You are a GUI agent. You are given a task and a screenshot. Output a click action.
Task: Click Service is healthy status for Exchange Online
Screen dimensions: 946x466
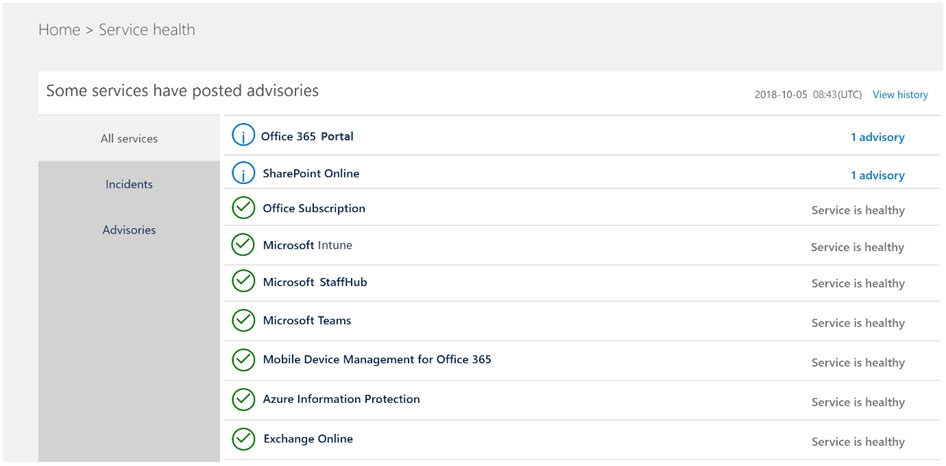click(858, 442)
